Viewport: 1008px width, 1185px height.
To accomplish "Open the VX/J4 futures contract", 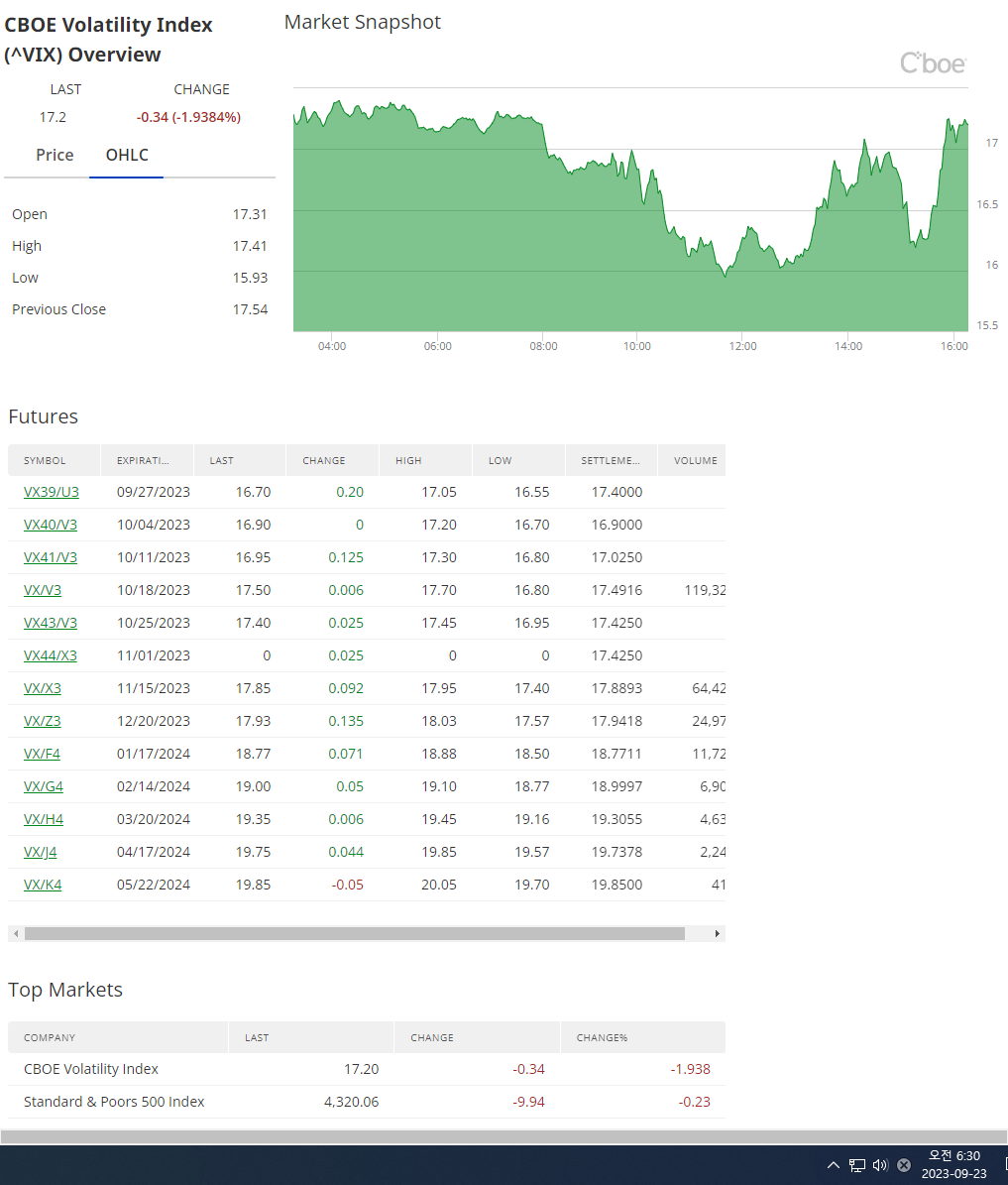I will 40,852.
